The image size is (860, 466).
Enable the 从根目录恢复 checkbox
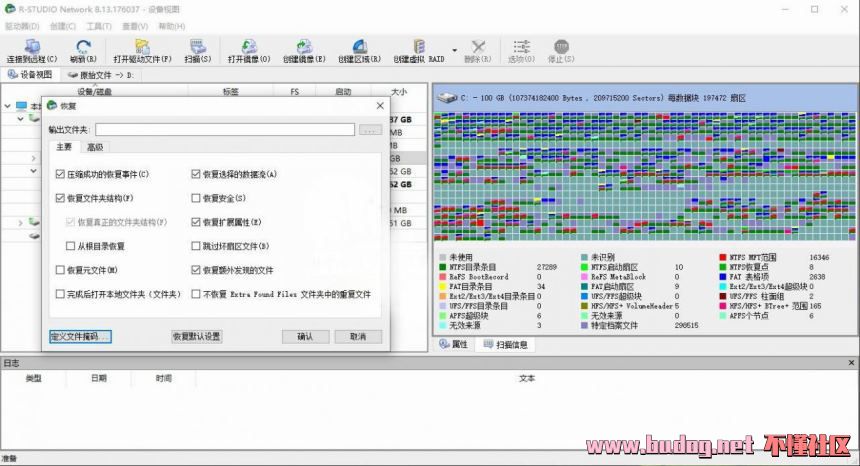pyautogui.click(x=70, y=246)
